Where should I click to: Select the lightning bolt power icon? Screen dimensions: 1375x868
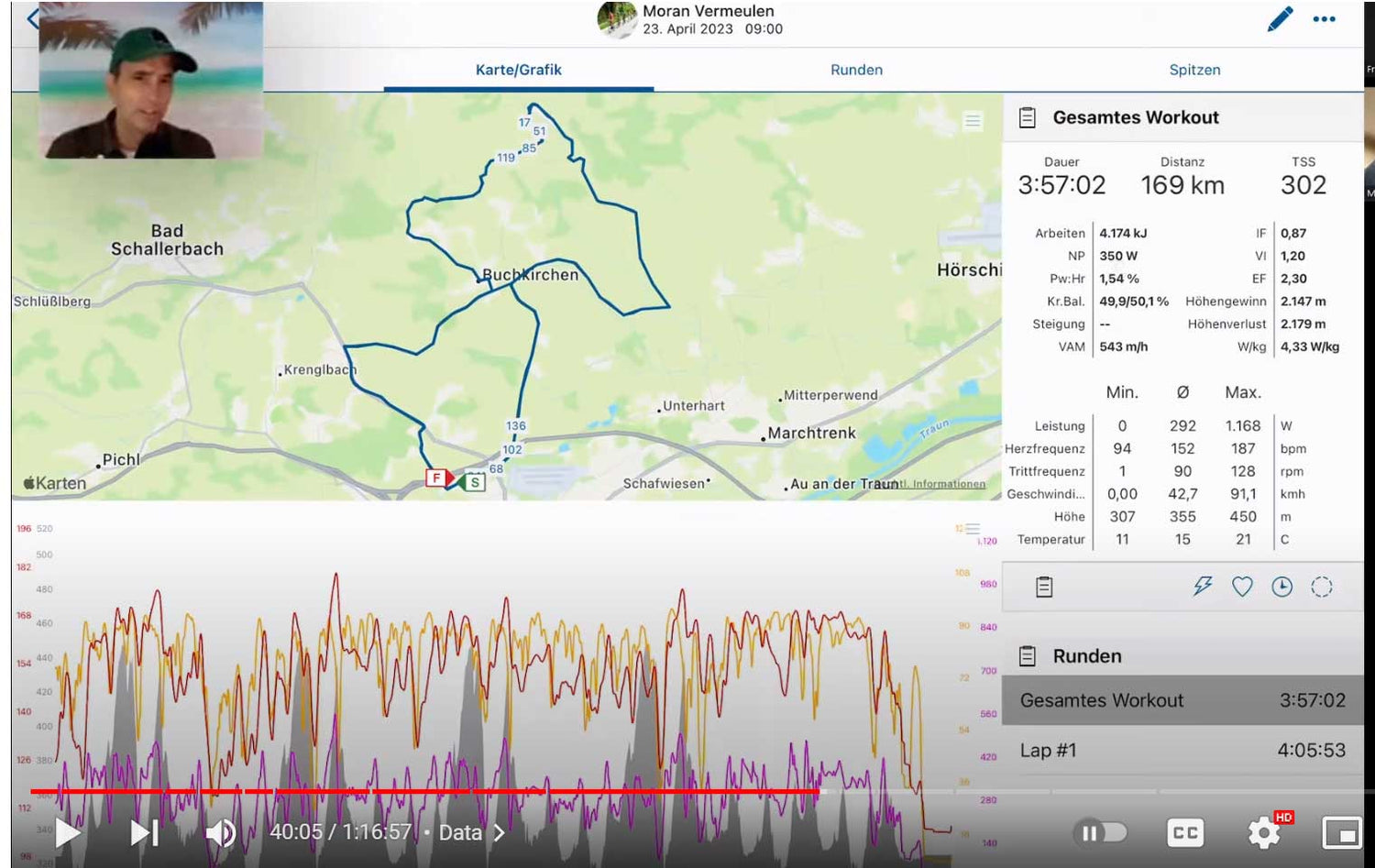(x=1202, y=587)
